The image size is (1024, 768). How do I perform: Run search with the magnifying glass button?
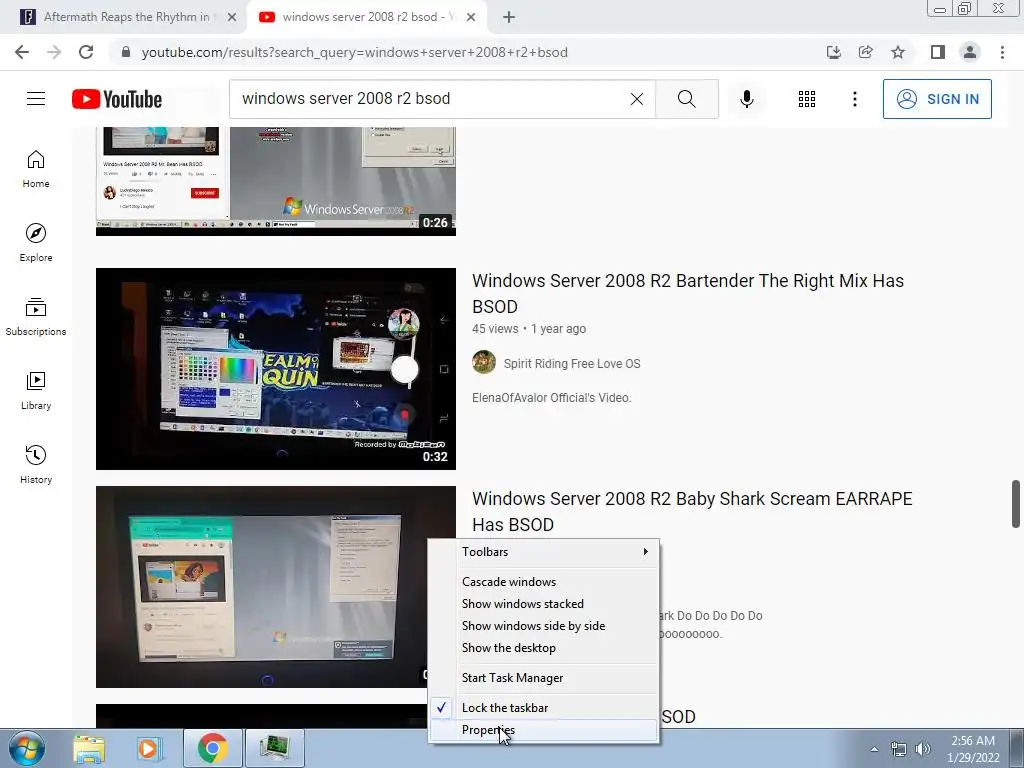686,99
